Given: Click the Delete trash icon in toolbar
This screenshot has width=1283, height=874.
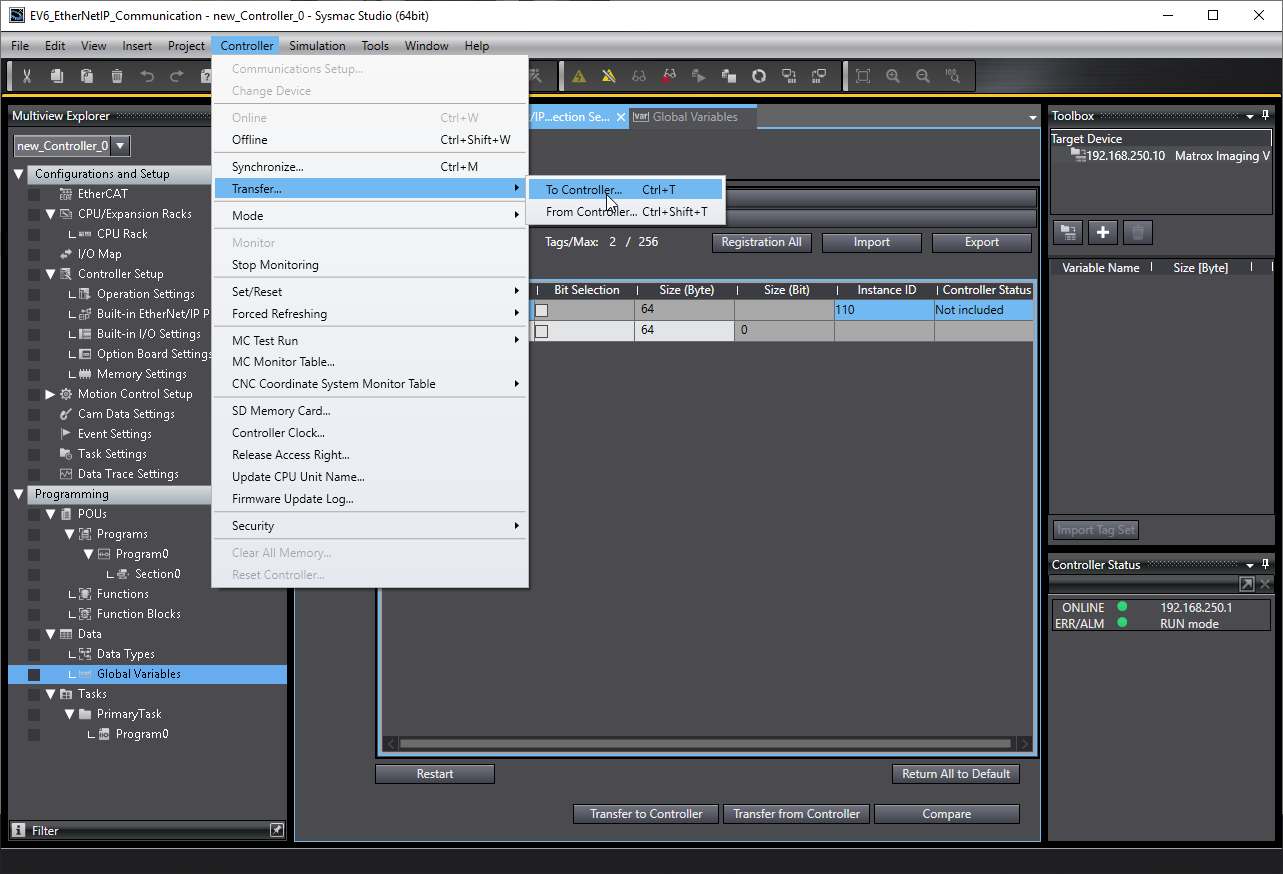Looking at the screenshot, I should [117, 76].
